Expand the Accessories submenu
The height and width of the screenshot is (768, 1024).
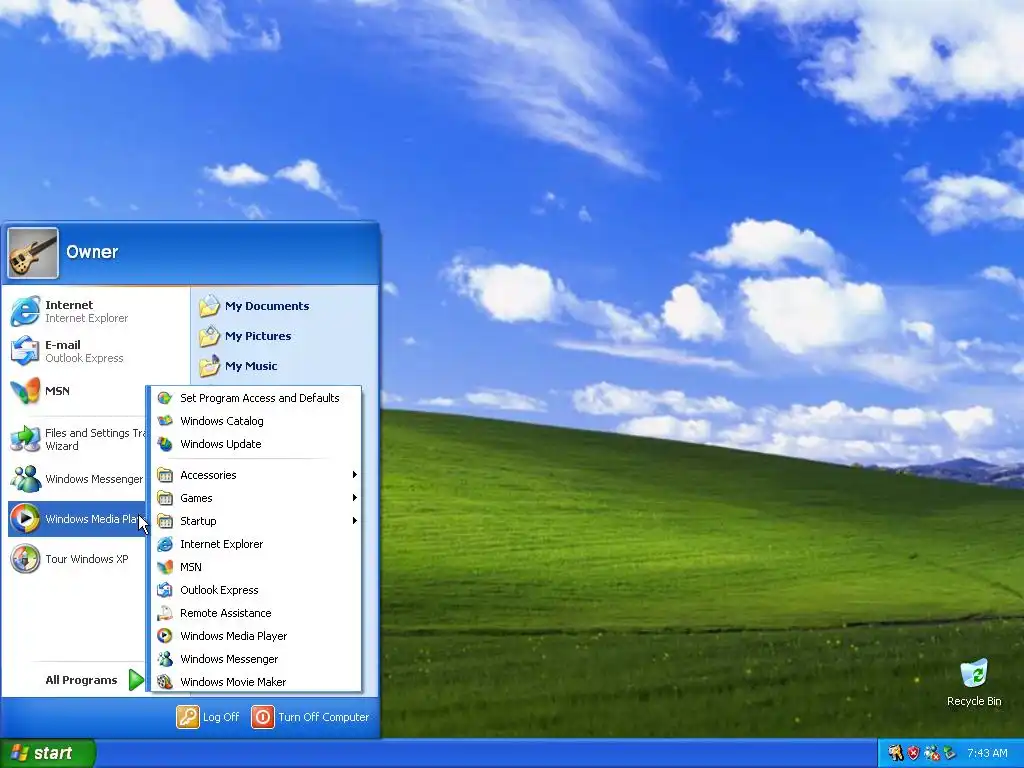256,475
